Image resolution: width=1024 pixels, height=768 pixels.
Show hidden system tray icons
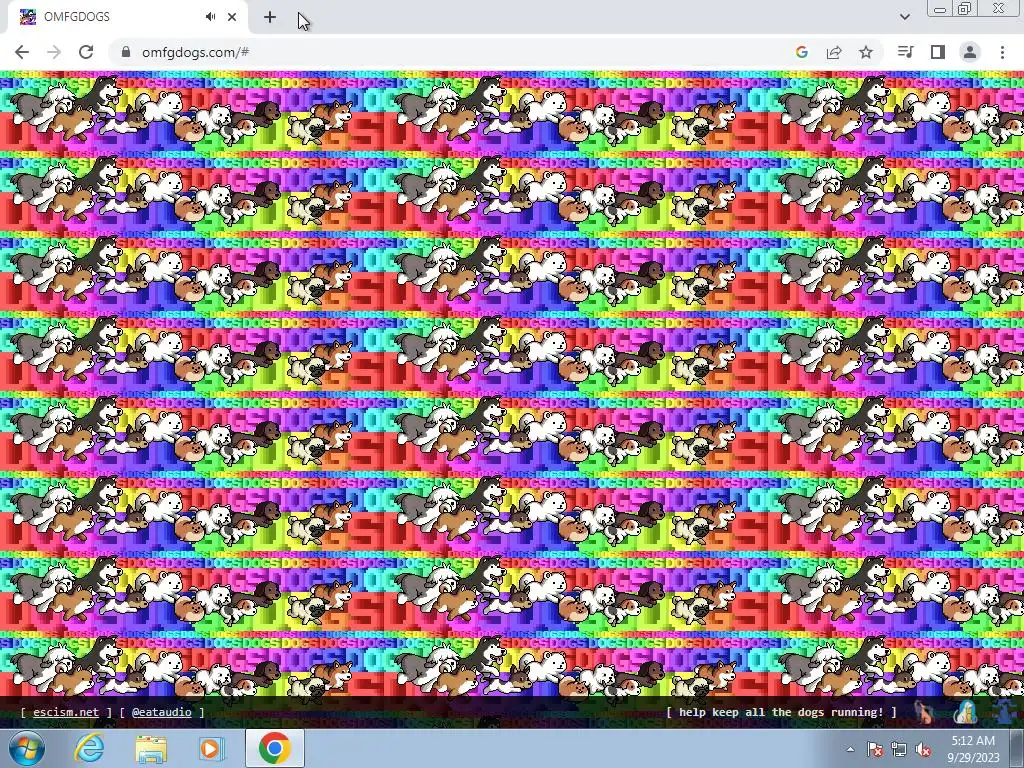click(850, 750)
